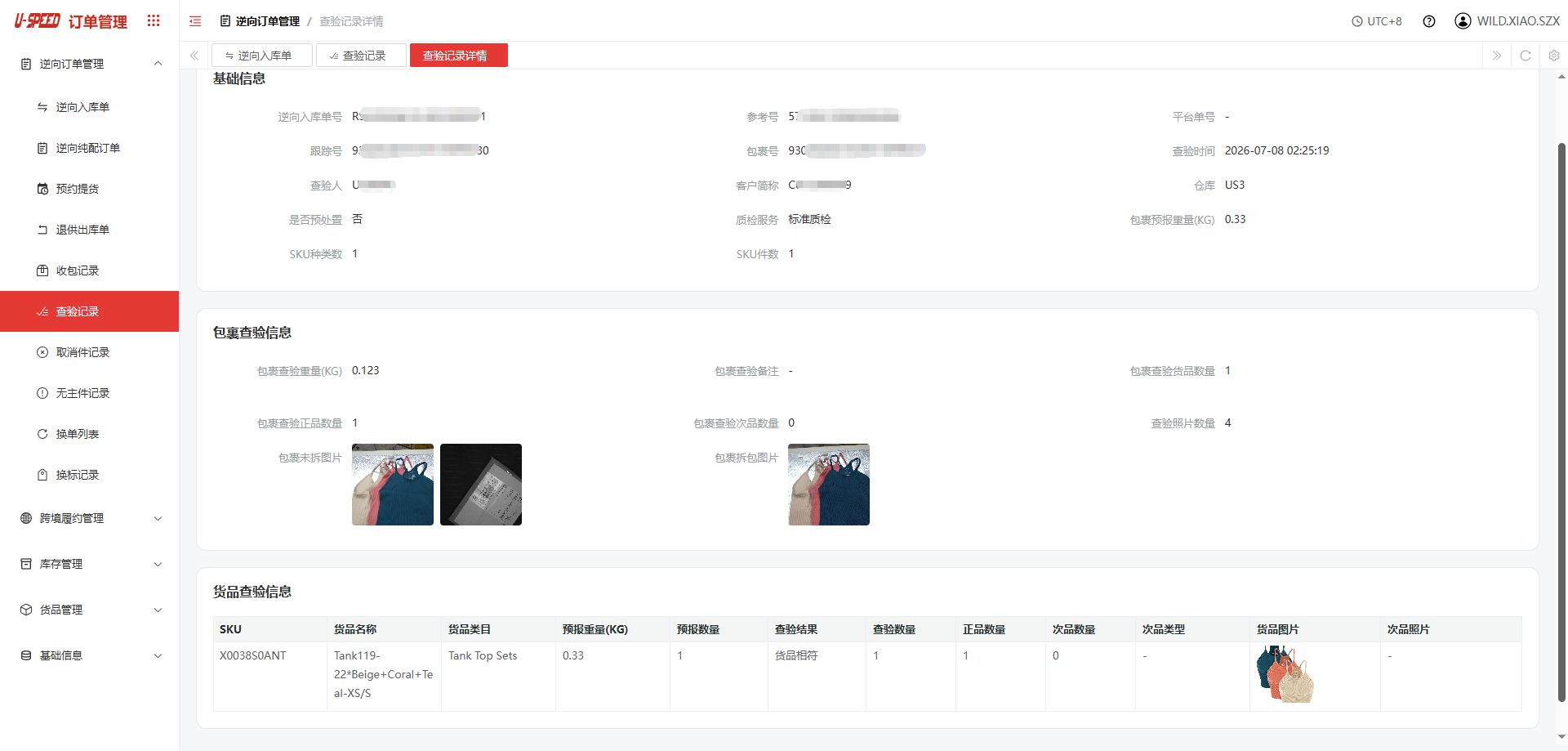The image size is (1568, 751).
Task: Open the app grid launcher icon
Action: pos(154,21)
